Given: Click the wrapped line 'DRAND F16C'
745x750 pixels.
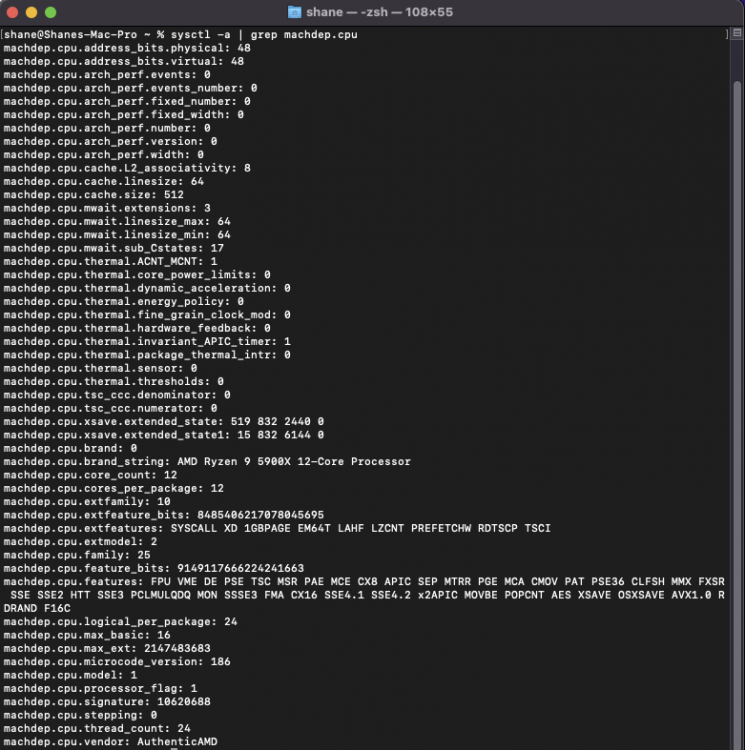Looking at the screenshot, I should click(x=37, y=609).
